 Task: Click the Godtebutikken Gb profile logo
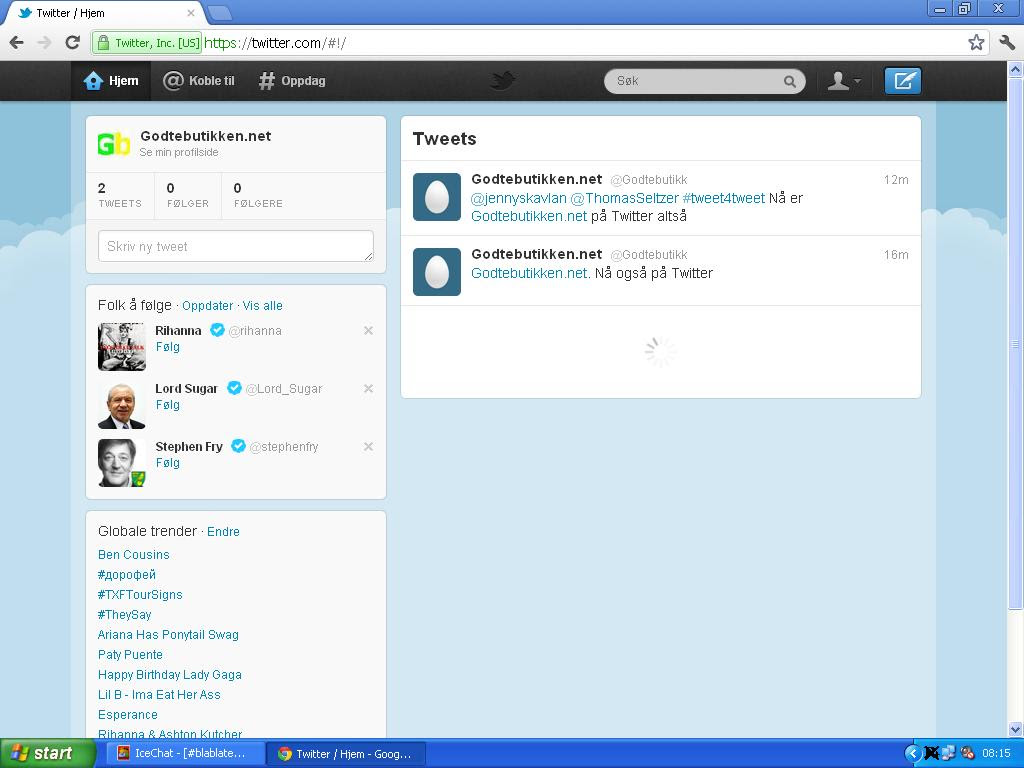click(114, 144)
